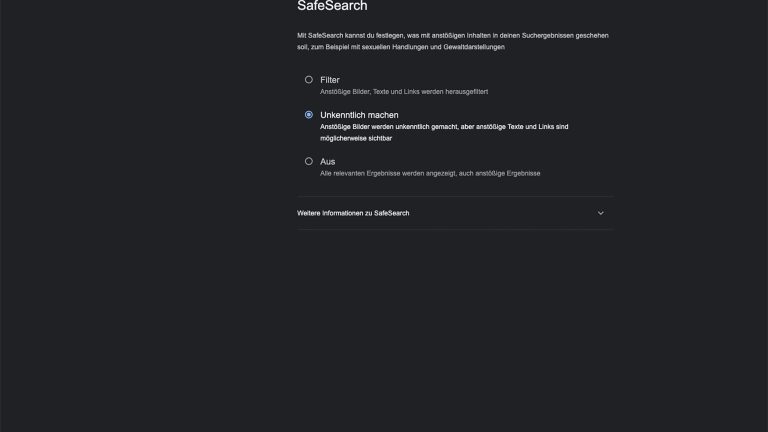The width and height of the screenshot is (768, 432).
Task: Expand the SafeSearch info chevron arrow
Action: coord(601,213)
